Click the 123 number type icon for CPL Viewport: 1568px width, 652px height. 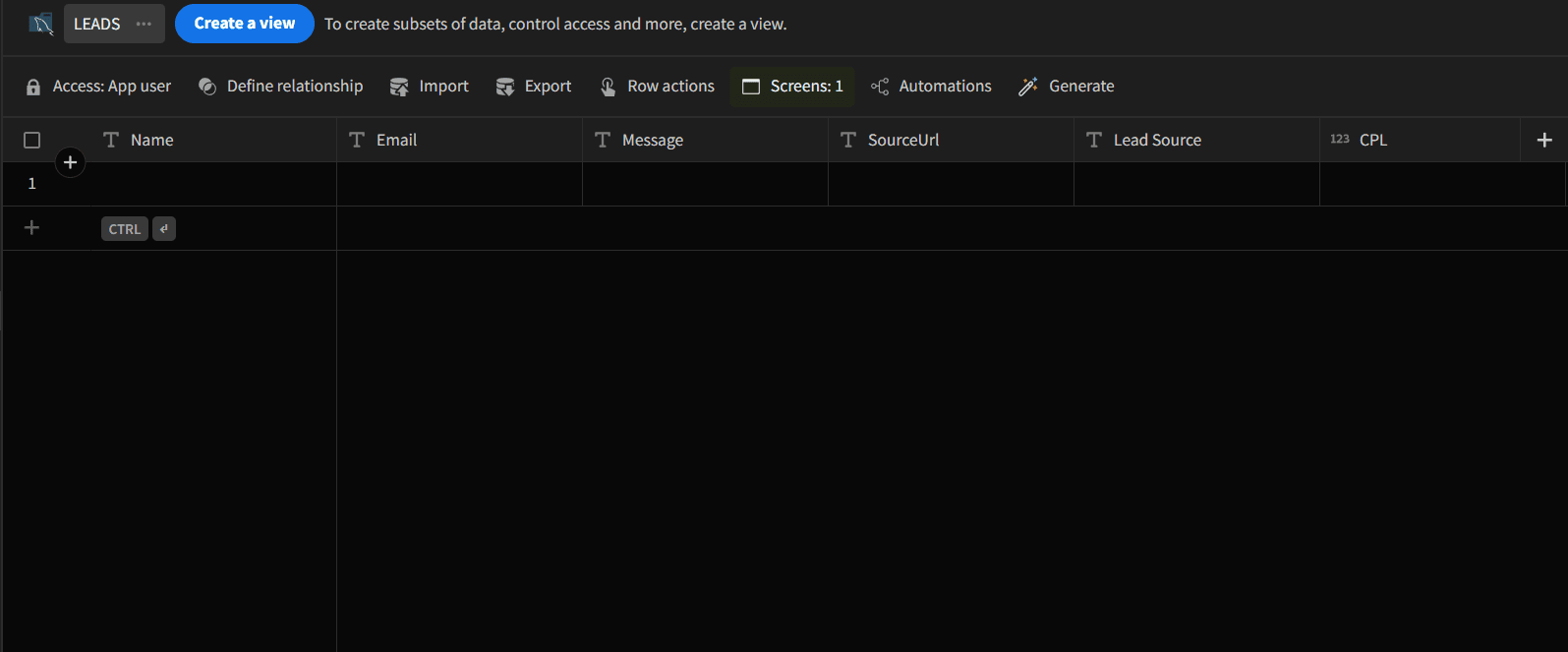click(x=1340, y=139)
